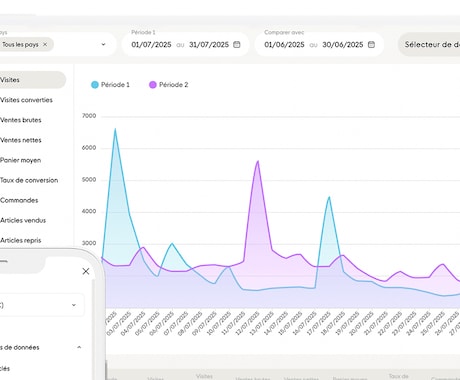Click the 'Sélecteur de' button
Viewport: 460px width, 380px height.
pyautogui.click(x=430, y=44)
